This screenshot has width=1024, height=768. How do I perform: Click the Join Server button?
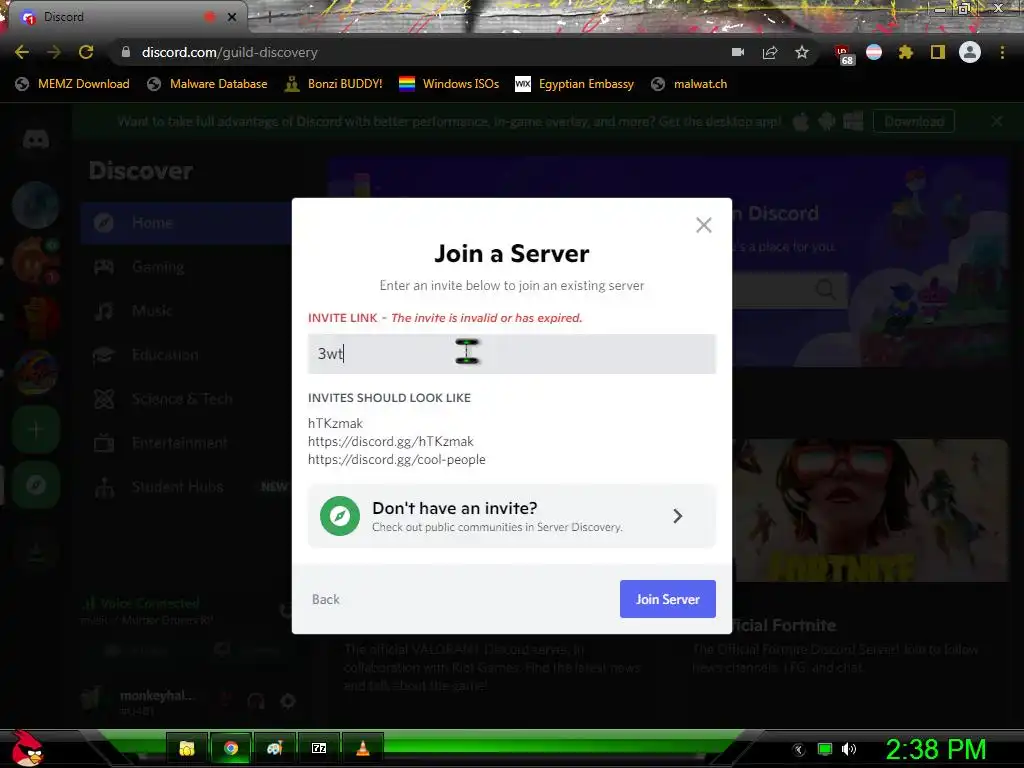point(667,599)
